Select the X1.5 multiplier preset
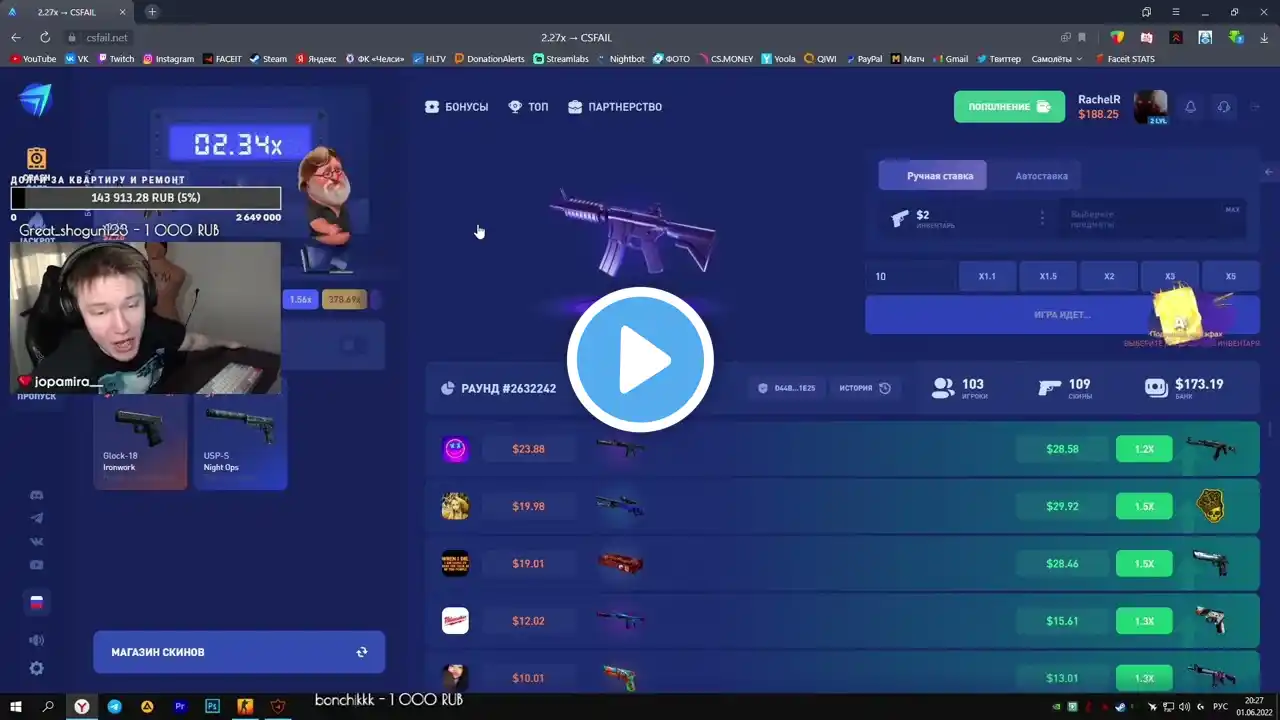The width and height of the screenshot is (1280, 720). tap(1048, 276)
